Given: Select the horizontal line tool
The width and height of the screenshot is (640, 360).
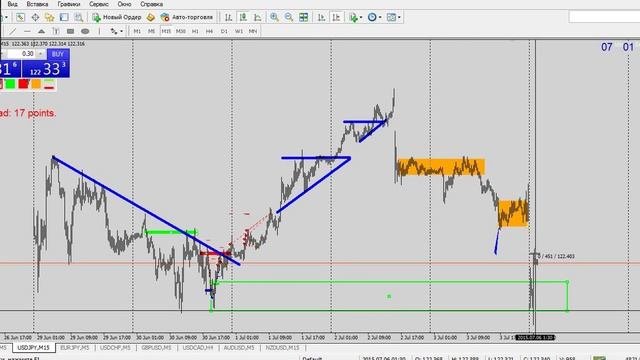Looking at the screenshot, I should [27, 31].
